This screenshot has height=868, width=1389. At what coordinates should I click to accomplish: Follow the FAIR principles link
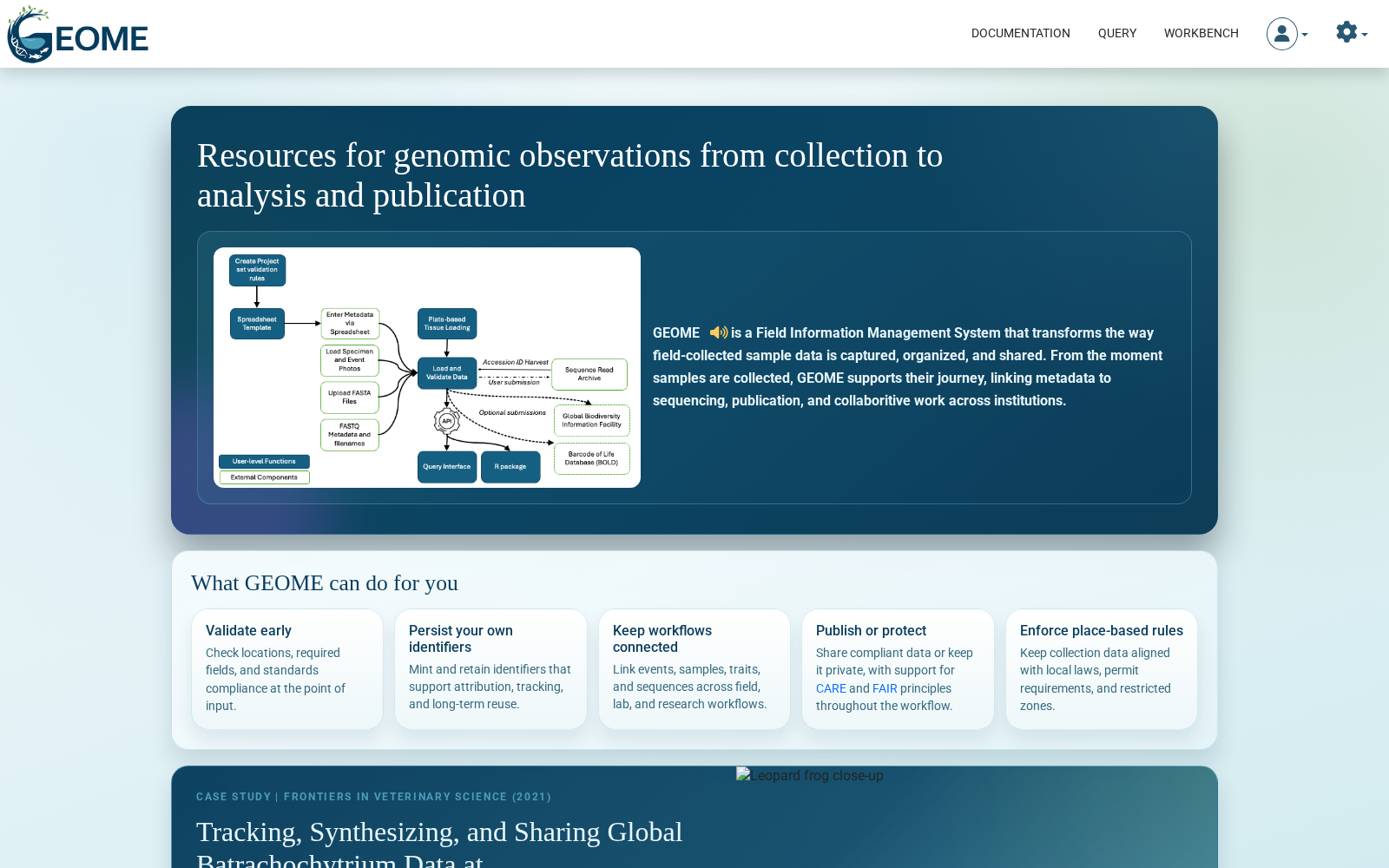[x=885, y=688]
